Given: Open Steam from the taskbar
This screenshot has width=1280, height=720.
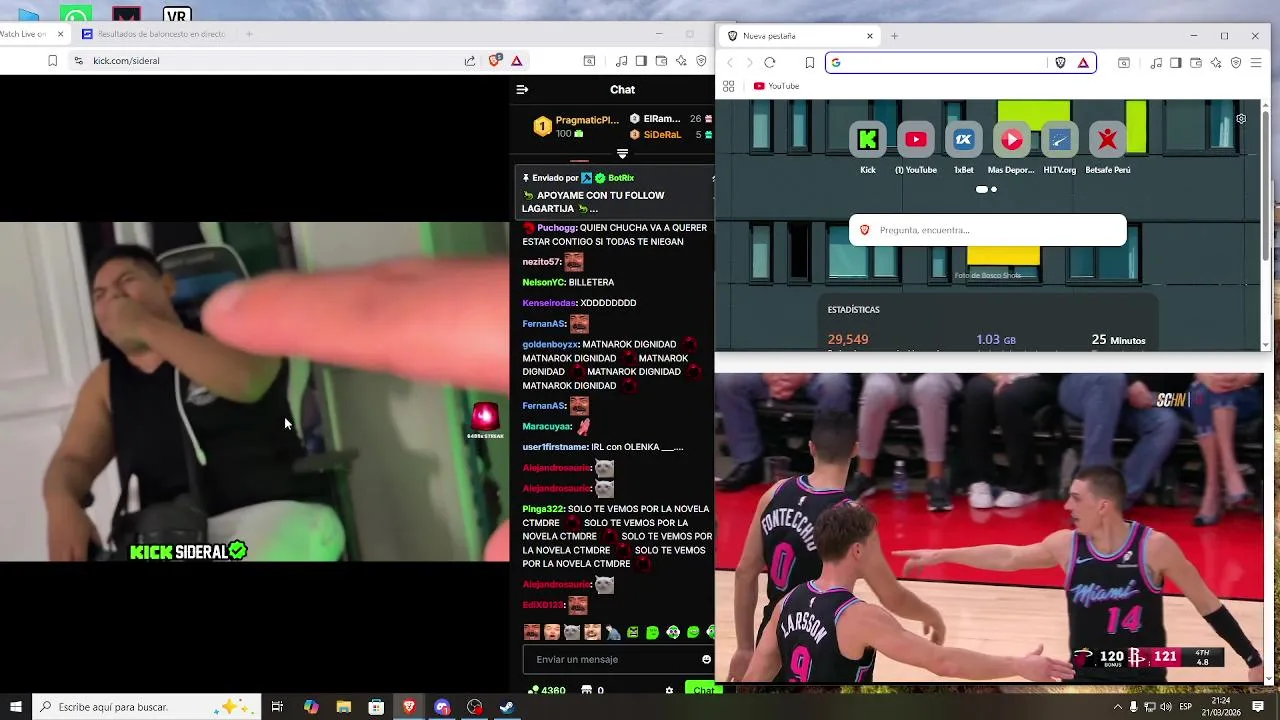Looking at the screenshot, I should tap(507, 707).
